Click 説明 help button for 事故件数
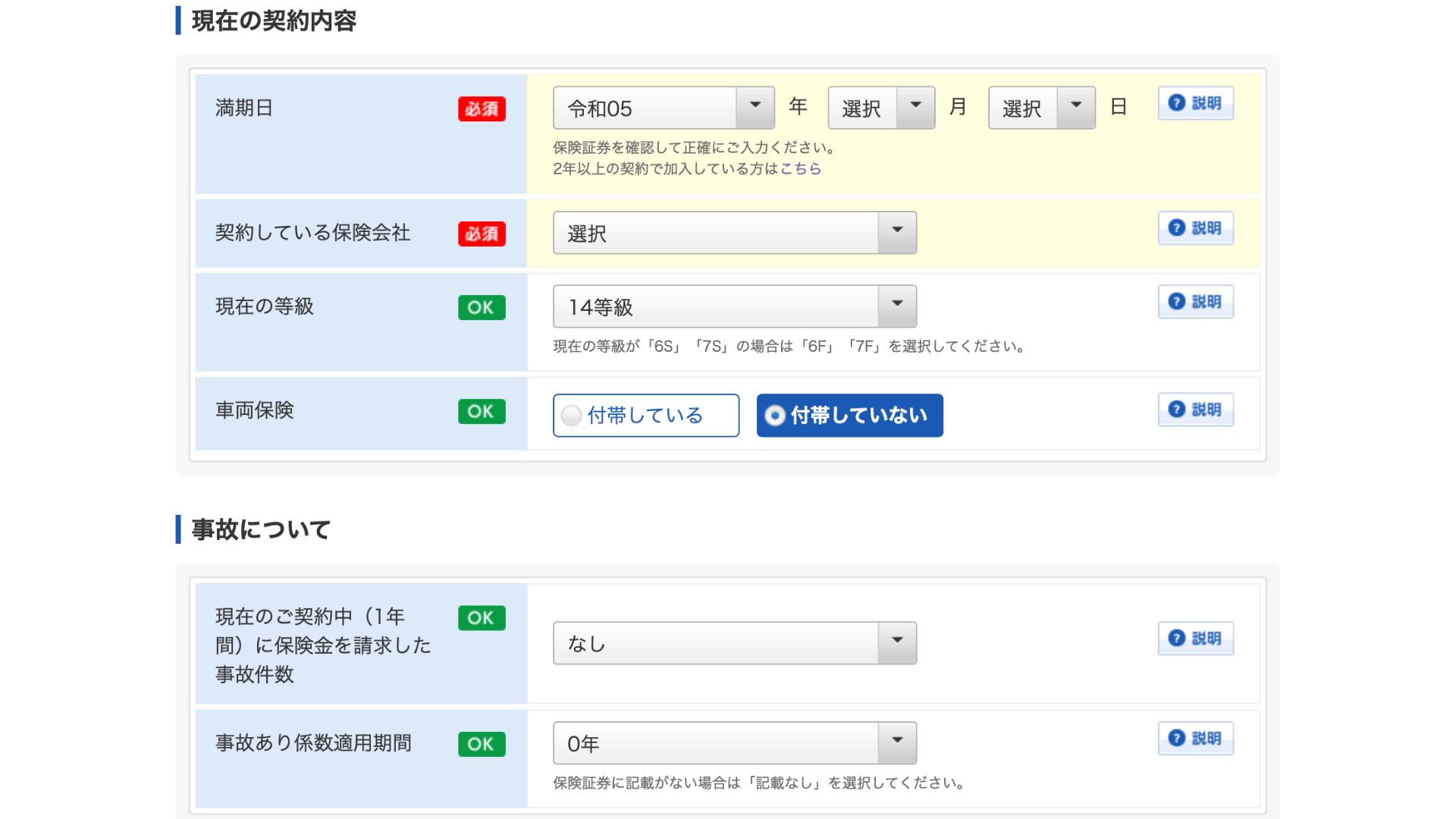Screen dimensions: 1456x819 [x=1196, y=639]
